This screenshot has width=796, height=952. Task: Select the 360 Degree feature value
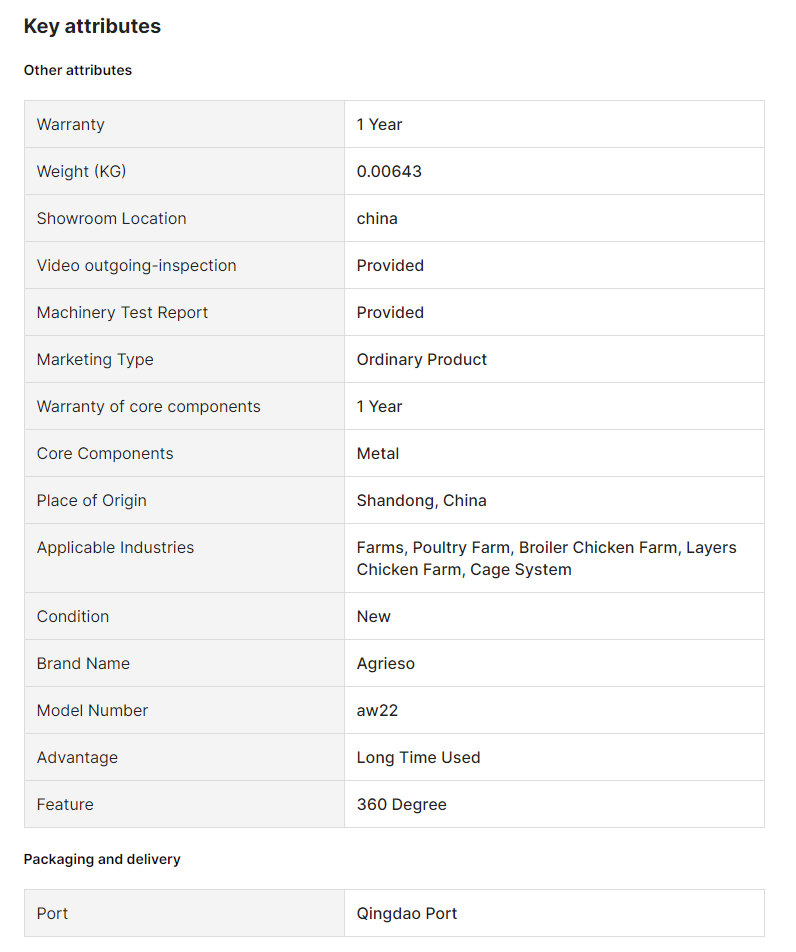point(401,804)
